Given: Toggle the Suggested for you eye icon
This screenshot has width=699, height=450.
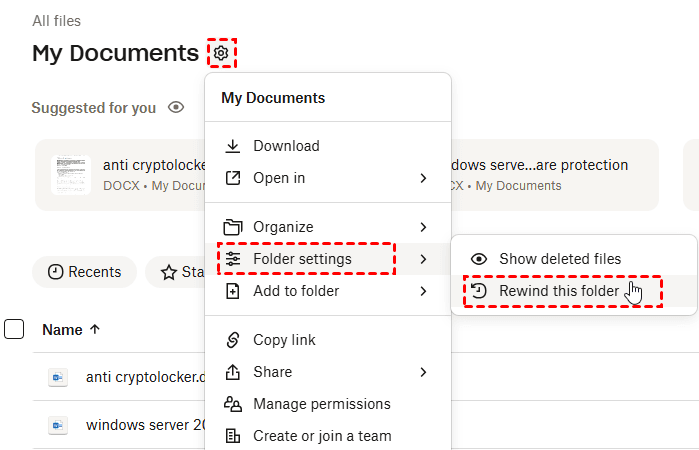Looking at the screenshot, I should pos(176,107).
